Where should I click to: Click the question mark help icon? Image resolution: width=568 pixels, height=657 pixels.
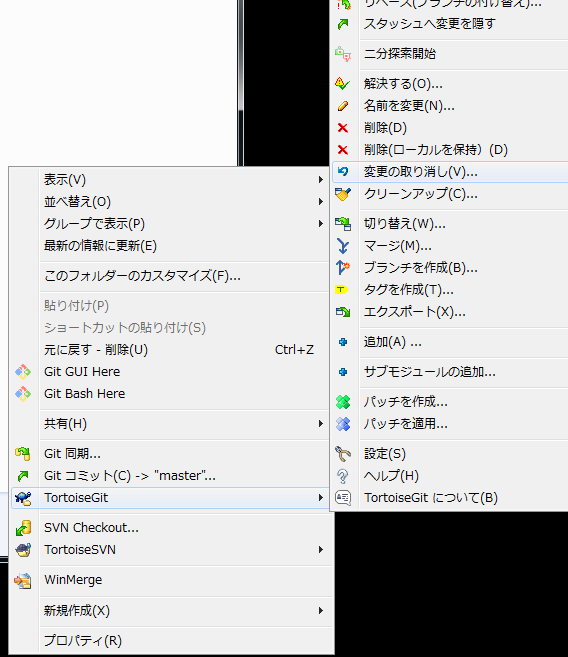click(343, 476)
